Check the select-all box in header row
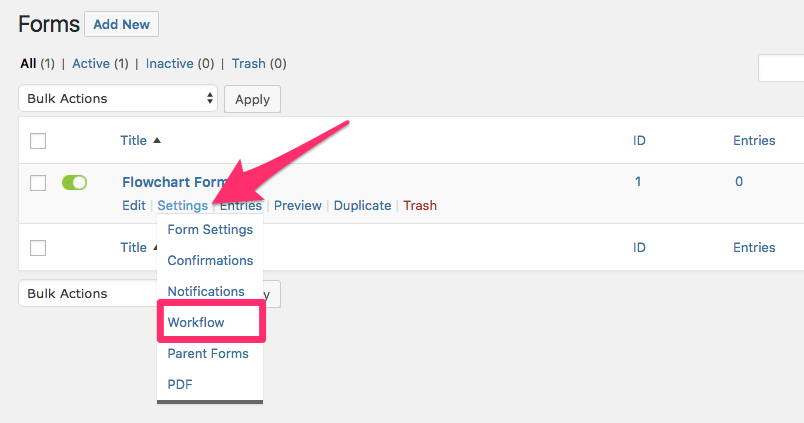 point(38,140)
